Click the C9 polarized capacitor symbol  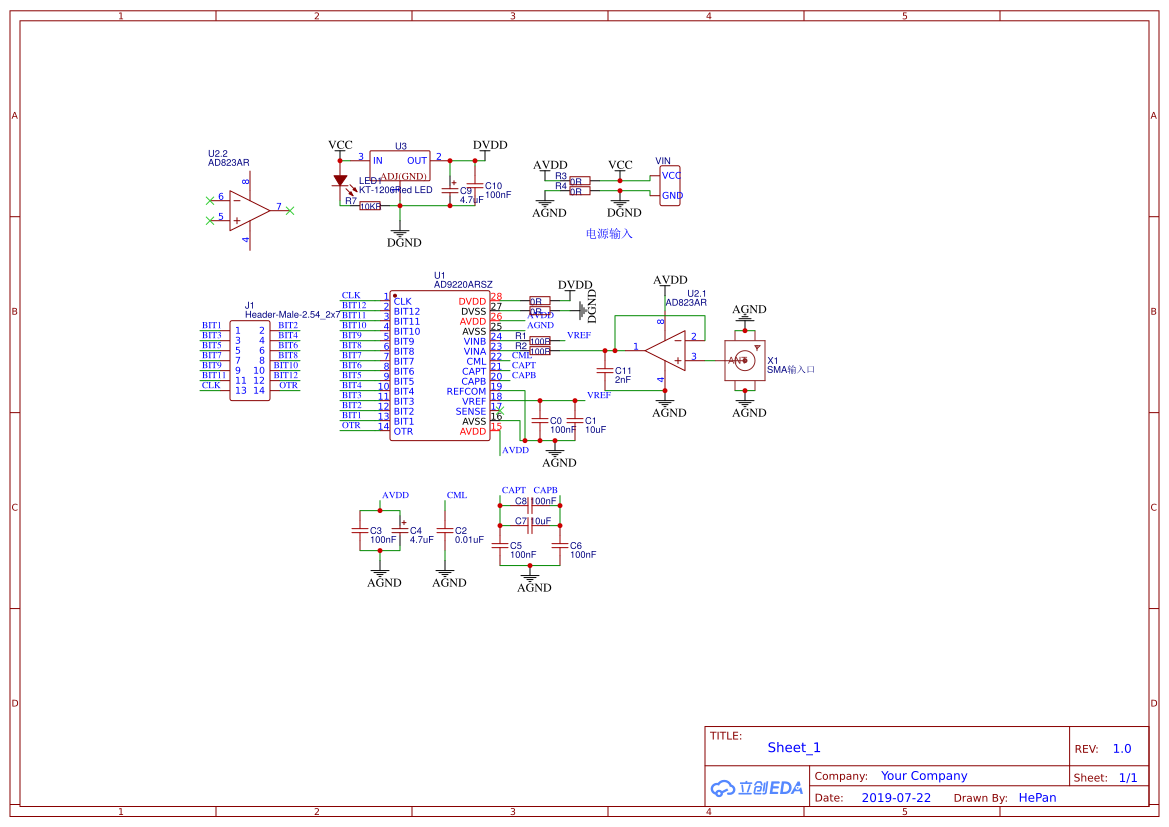pyautogui.click(x=450, y=189)
